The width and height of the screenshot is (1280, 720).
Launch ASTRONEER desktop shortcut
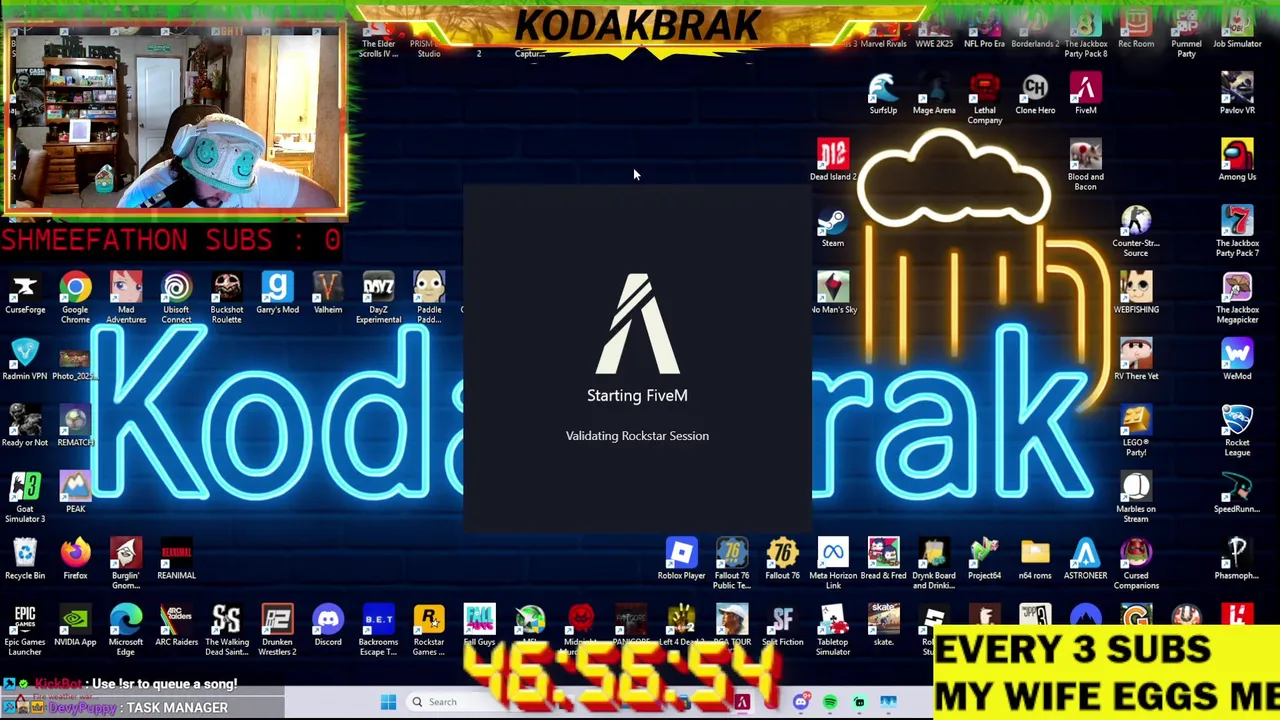click(1085, 559)
